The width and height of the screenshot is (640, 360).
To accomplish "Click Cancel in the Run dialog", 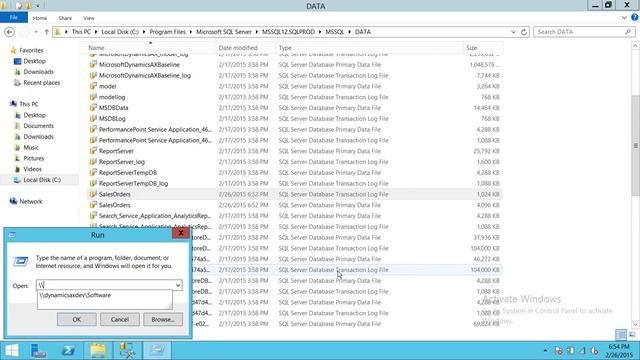I will [x=120, y=320].
